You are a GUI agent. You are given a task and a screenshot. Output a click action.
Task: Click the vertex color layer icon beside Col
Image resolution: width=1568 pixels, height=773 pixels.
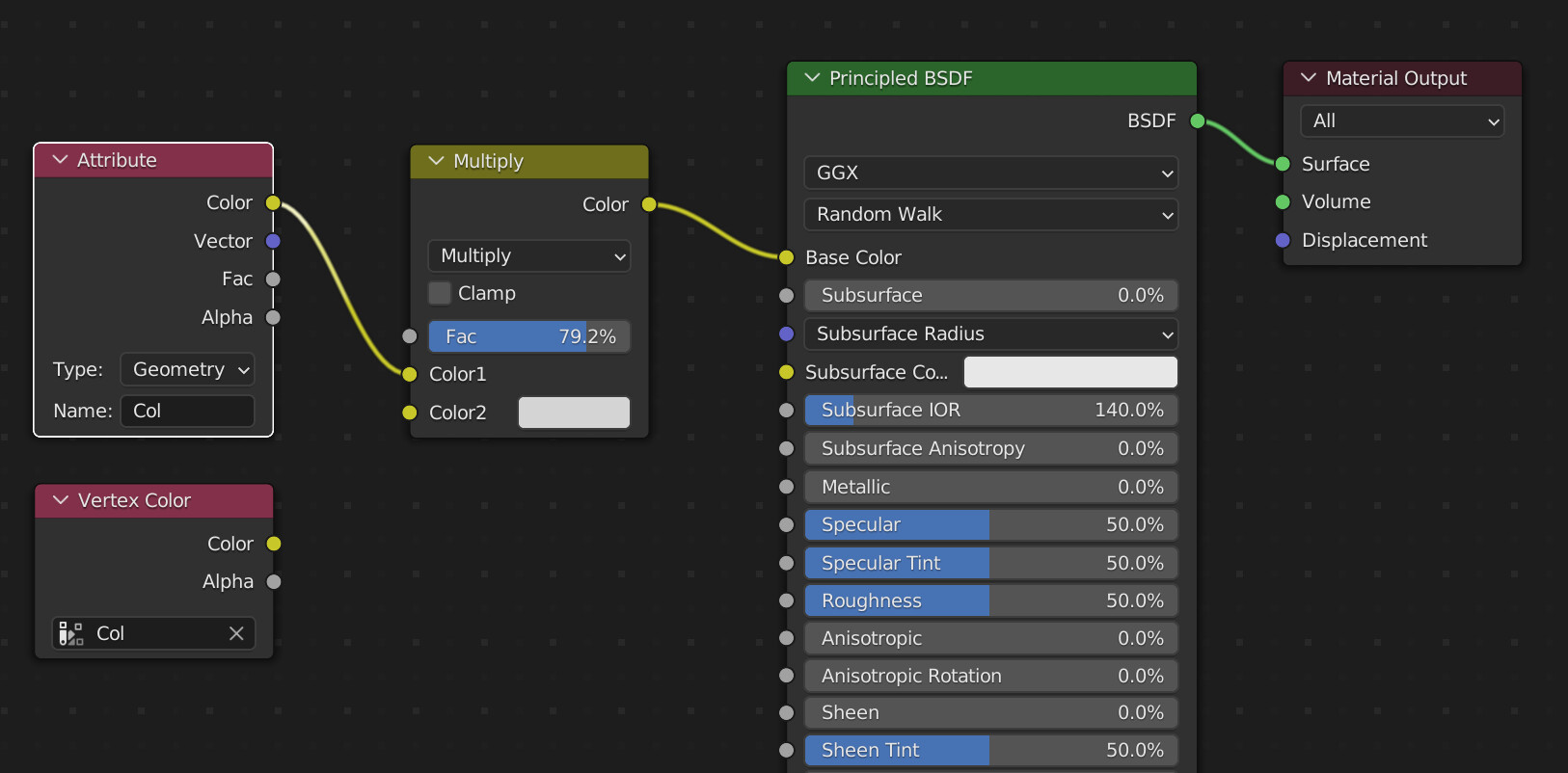(70, 633)
